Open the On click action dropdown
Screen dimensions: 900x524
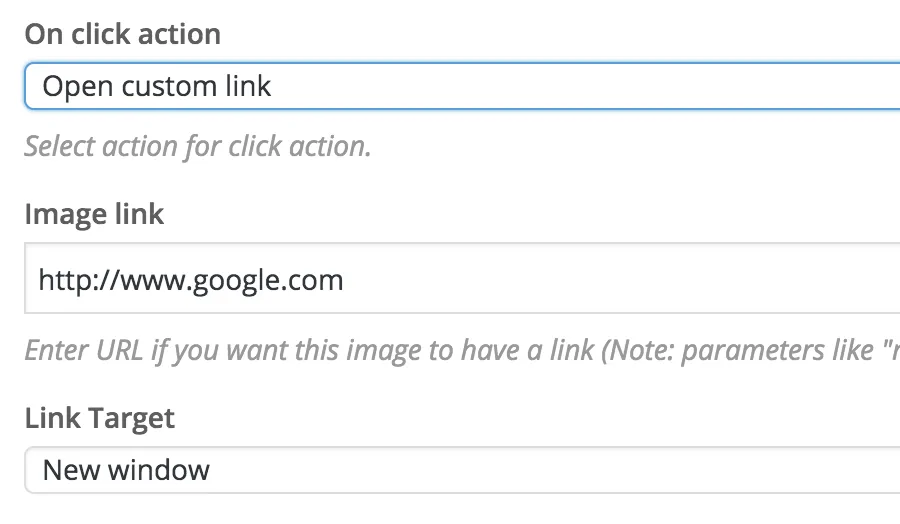tap(460, 86)
